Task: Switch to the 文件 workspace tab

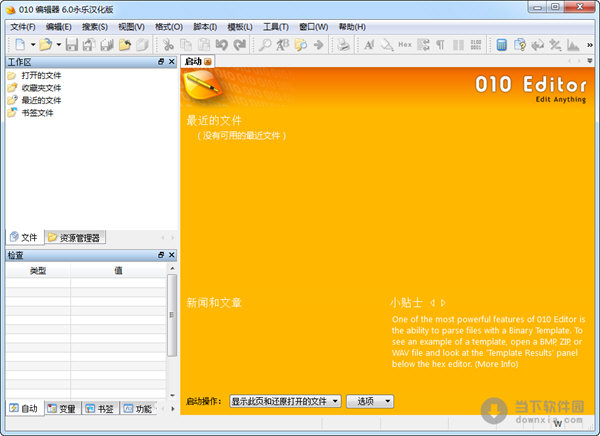Action: tap(25, 237)
